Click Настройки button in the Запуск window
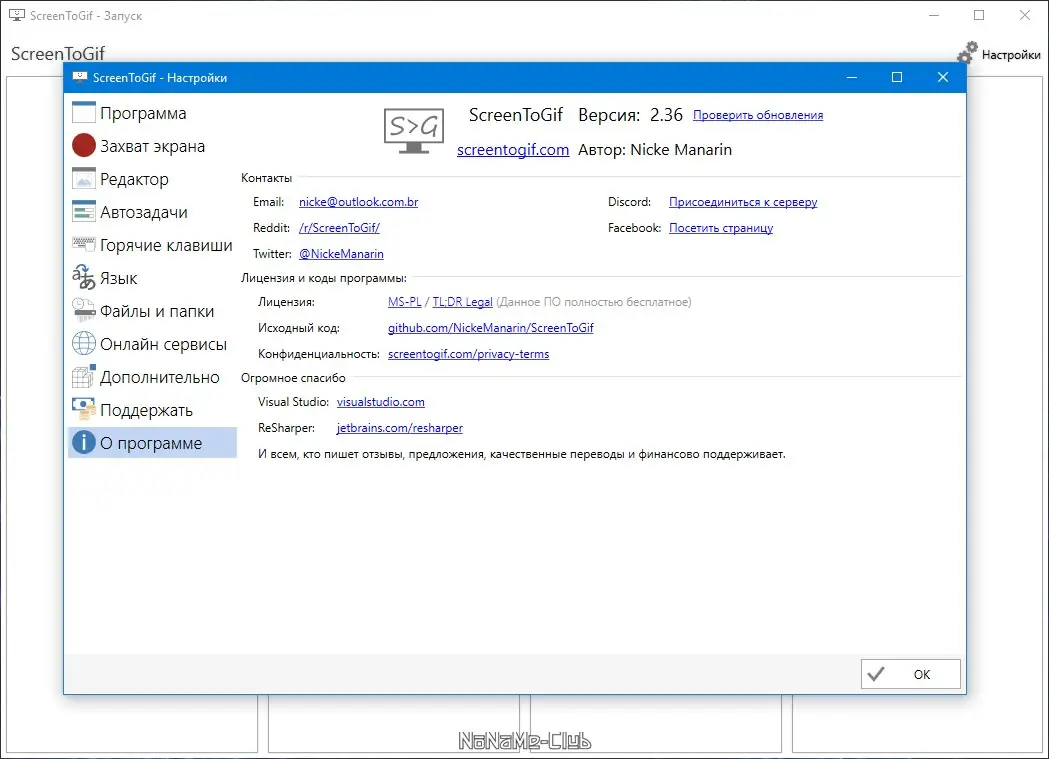Screen dimensions: 1049x759 (999, 53)
